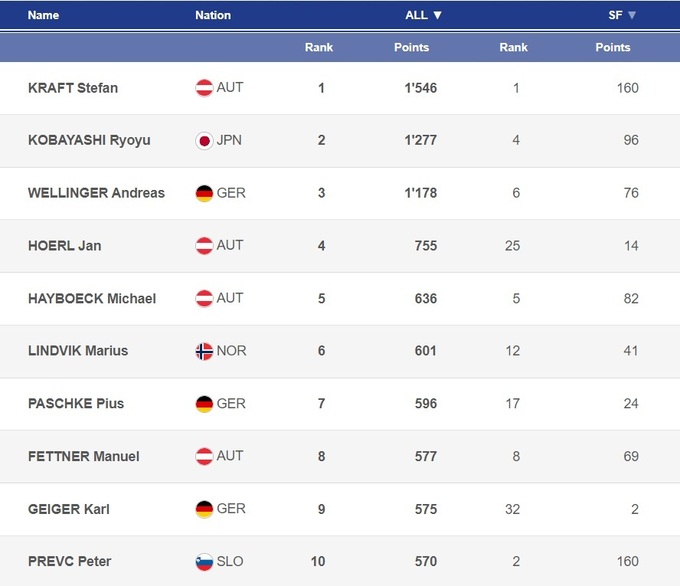Select the PASCHKE Pius name link

[76, 404]
